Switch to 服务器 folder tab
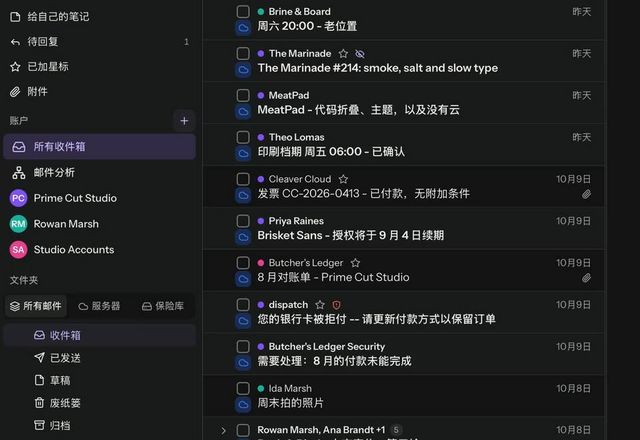Image resolution: width=640 pixels, height=440 pixels. (x=99, y=306)
